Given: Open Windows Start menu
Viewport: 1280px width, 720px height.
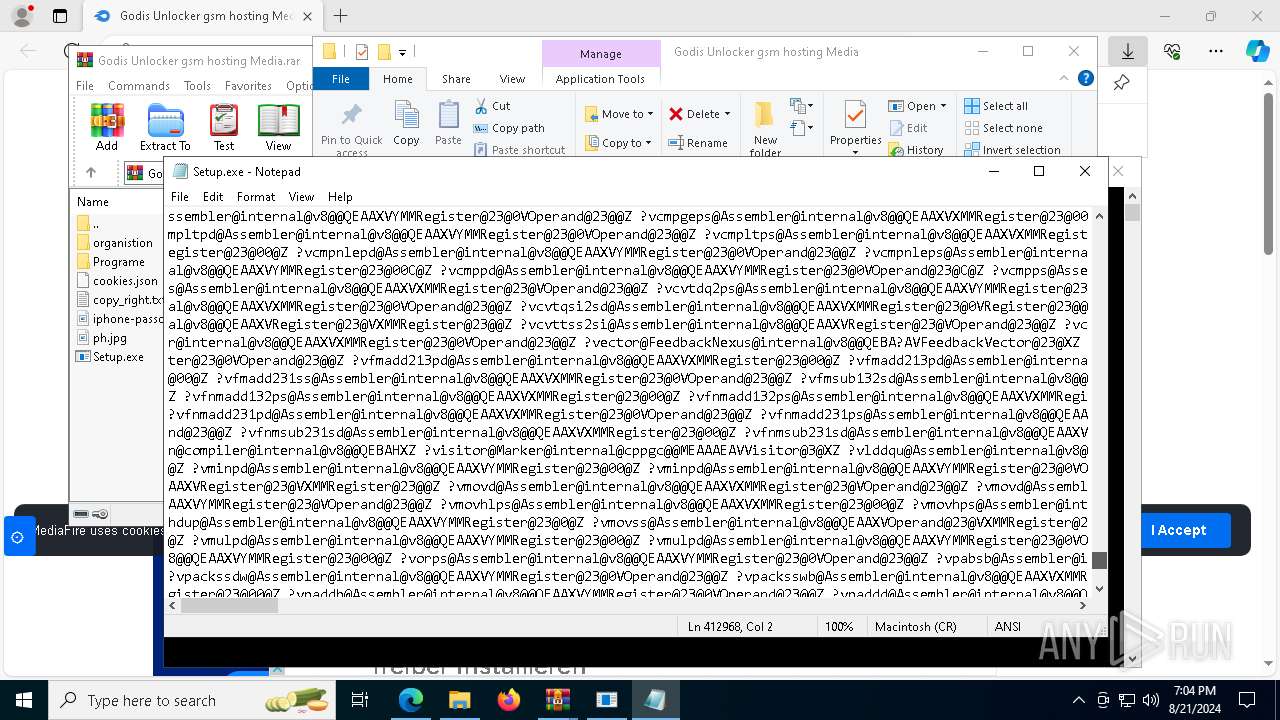Looking at the screenshot, I should pos(24,700).
